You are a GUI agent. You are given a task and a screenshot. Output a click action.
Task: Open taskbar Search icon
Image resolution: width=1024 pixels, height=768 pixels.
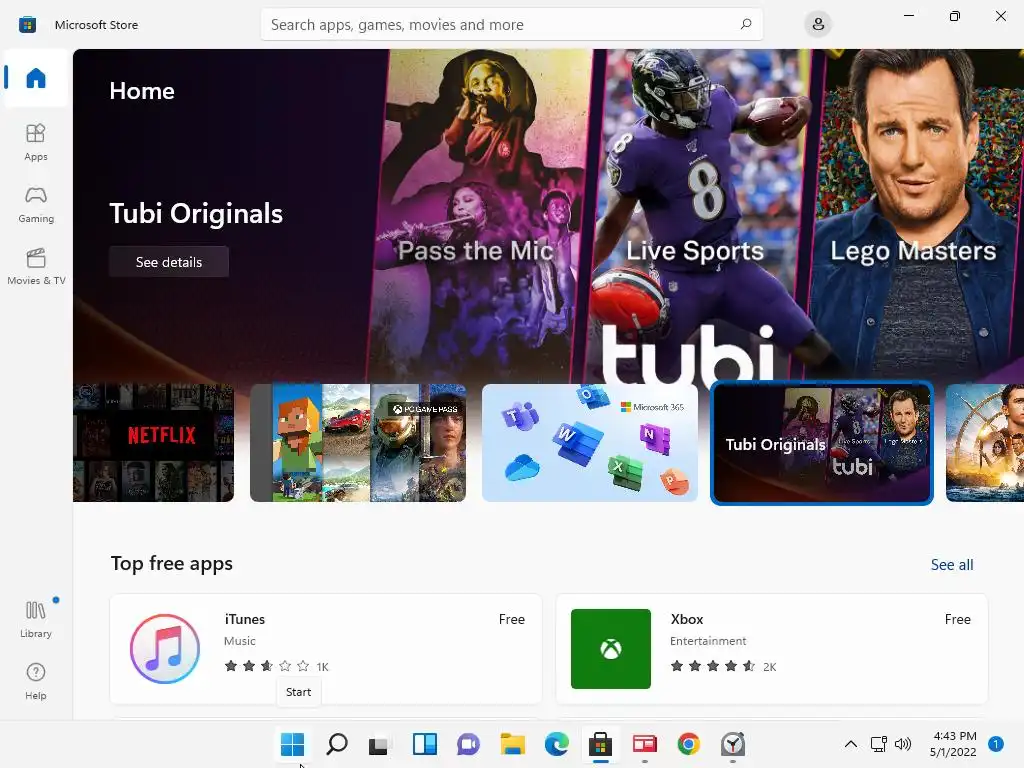(x=336, y=744)
